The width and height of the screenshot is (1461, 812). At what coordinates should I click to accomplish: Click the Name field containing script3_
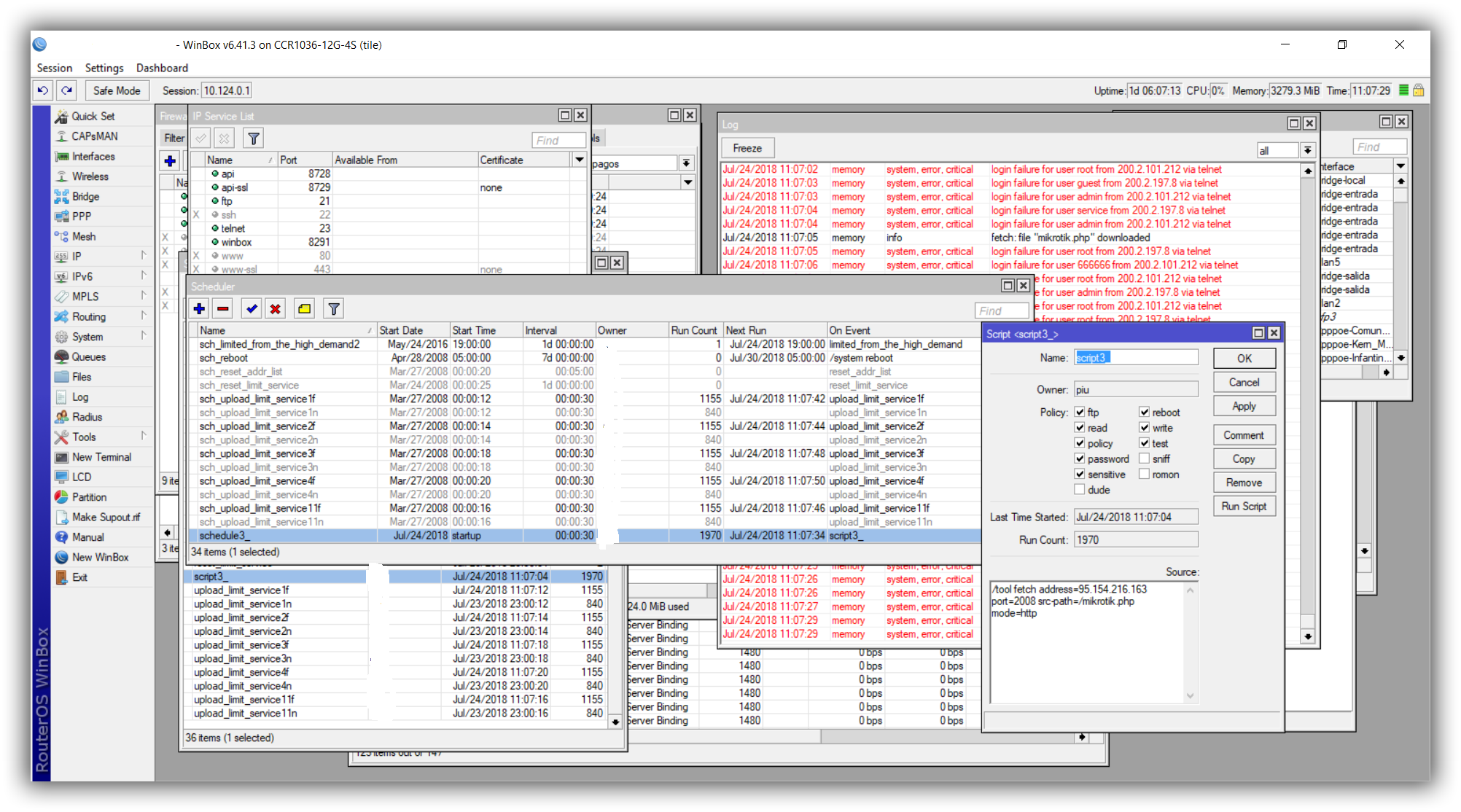(1135, 357)
